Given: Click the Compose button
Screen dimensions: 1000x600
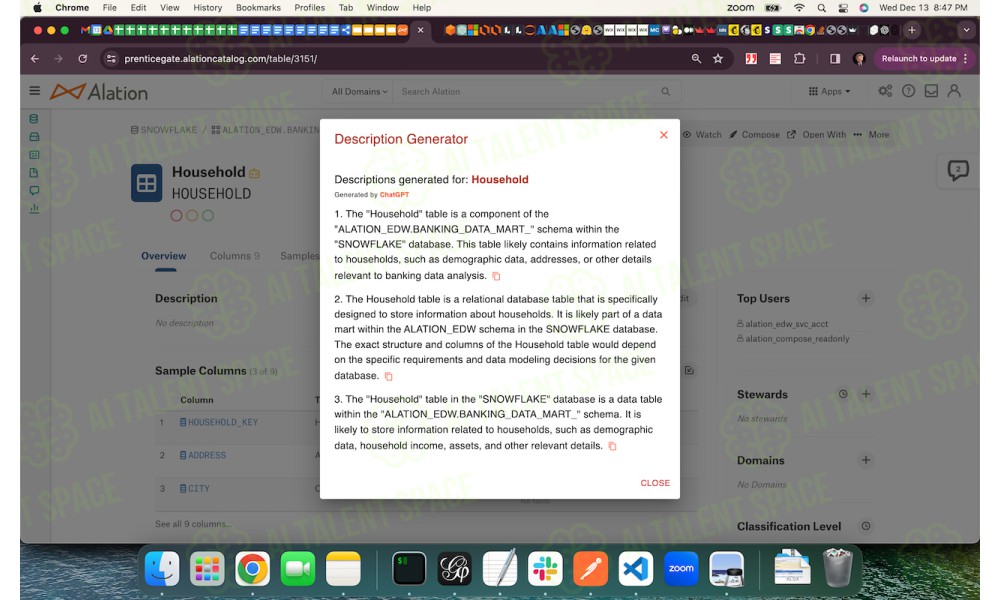Looking at the screenshot, I should [754, 135].
